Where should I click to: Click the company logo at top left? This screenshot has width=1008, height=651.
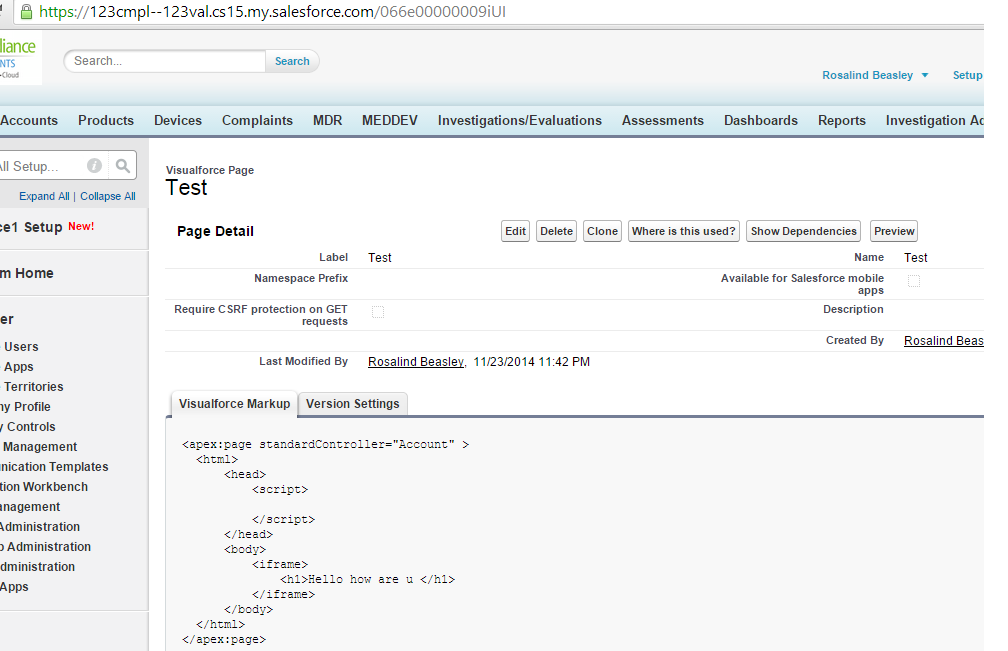pyautogui.click(x=20, y=58)
